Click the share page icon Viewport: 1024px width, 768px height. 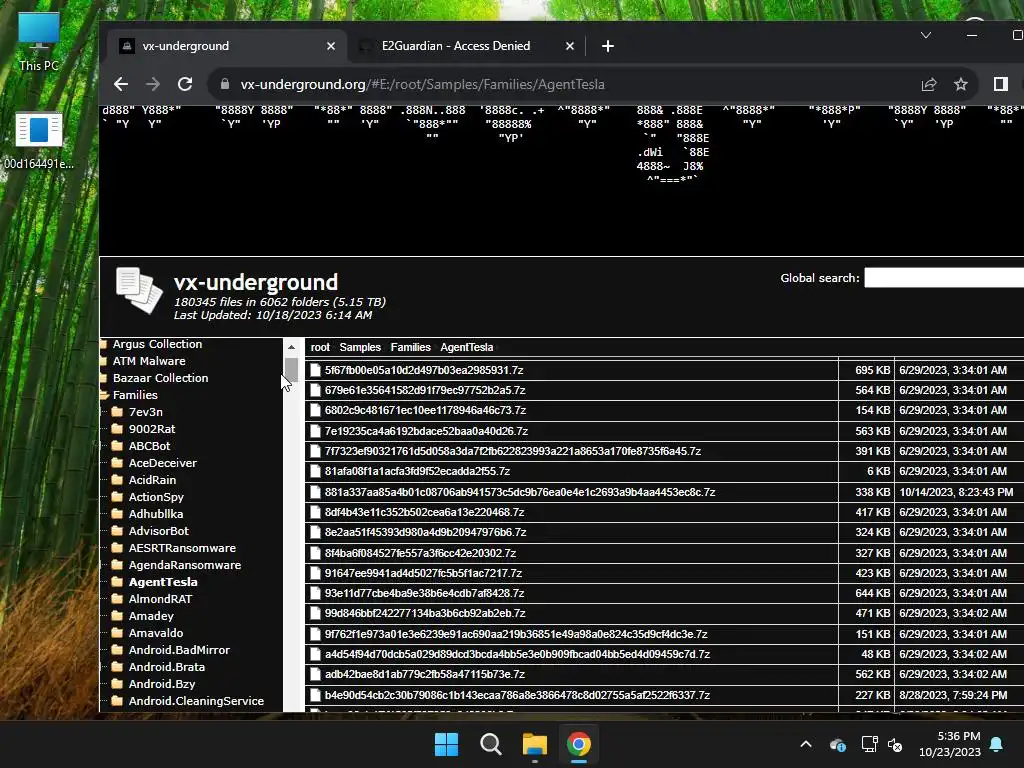coord(929,84)
